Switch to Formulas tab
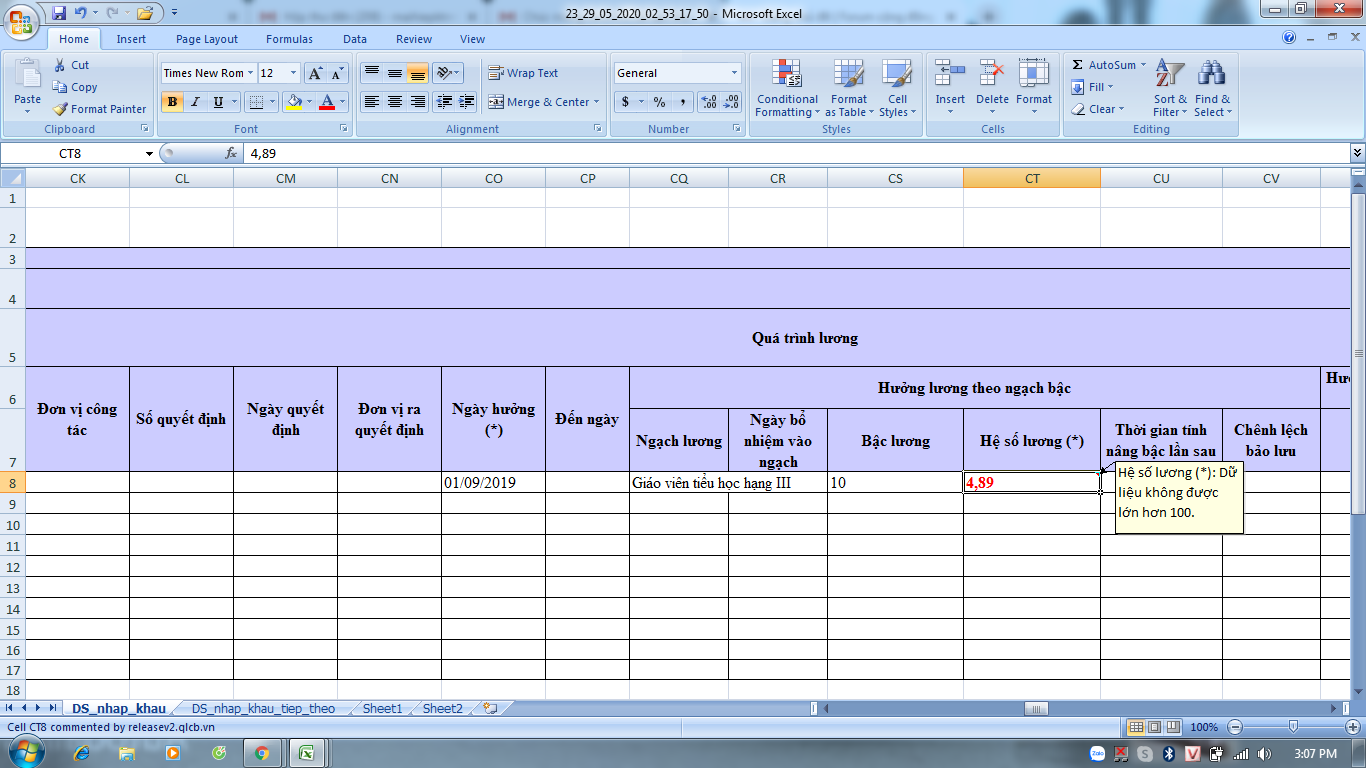 pos(289,39)
